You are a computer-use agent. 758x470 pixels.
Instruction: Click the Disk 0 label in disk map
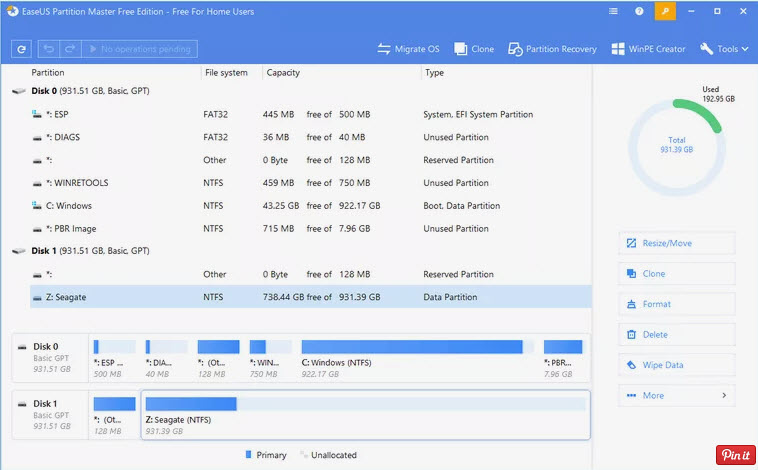click(x=45, y=347)
